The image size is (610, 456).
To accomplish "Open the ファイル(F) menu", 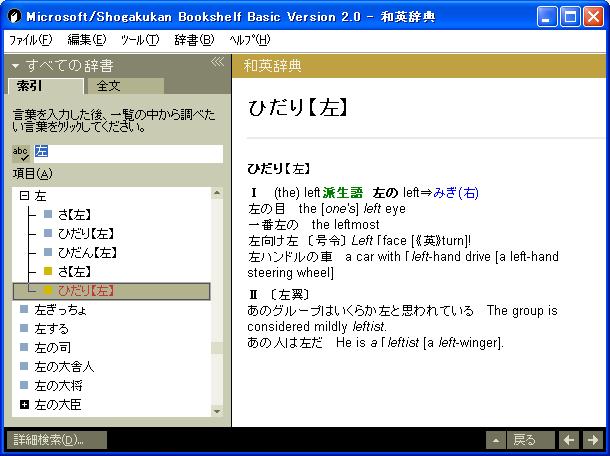I will click(x=31, y=40).
